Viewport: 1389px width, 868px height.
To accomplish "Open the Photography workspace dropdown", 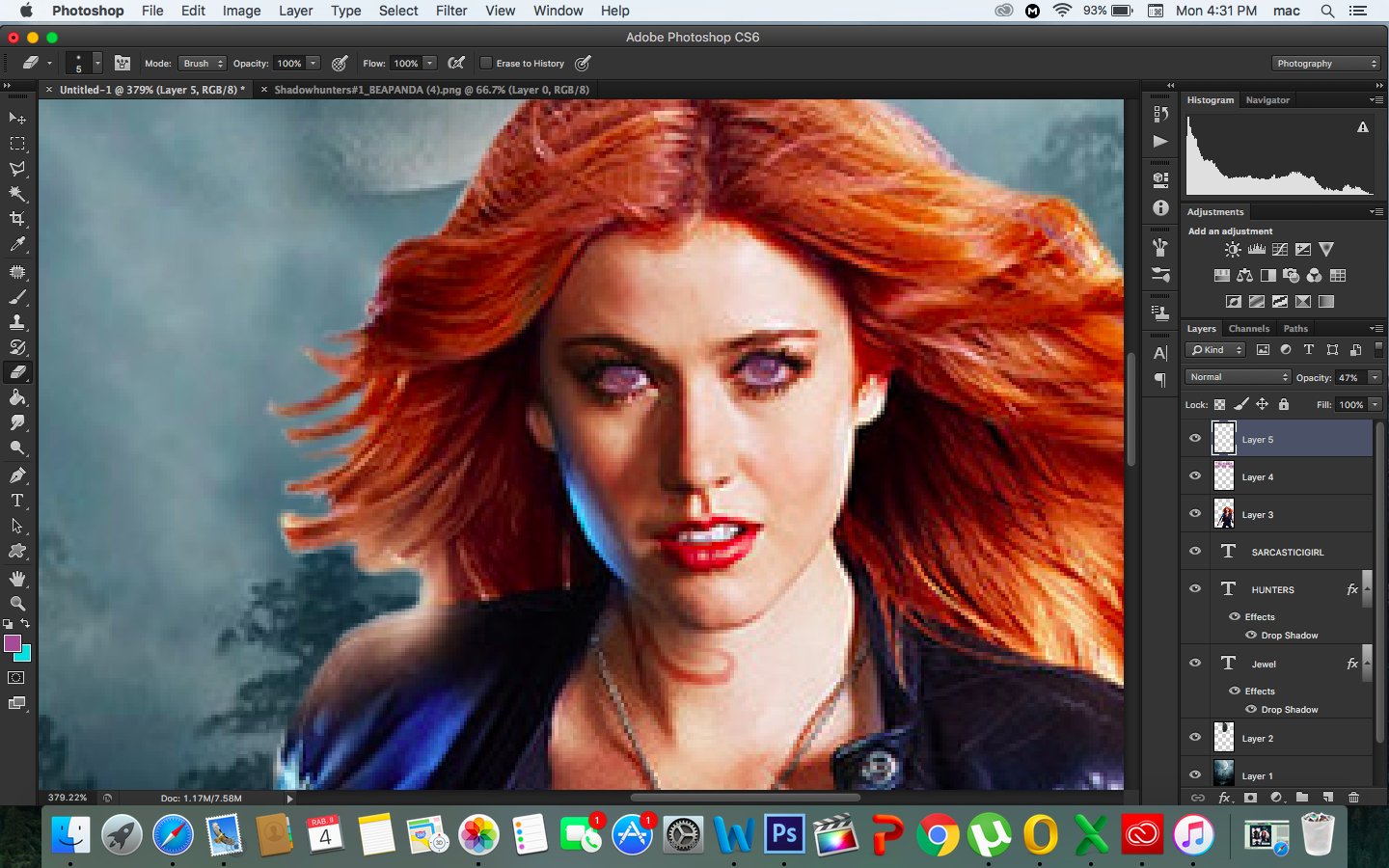I will point(1326,64).
